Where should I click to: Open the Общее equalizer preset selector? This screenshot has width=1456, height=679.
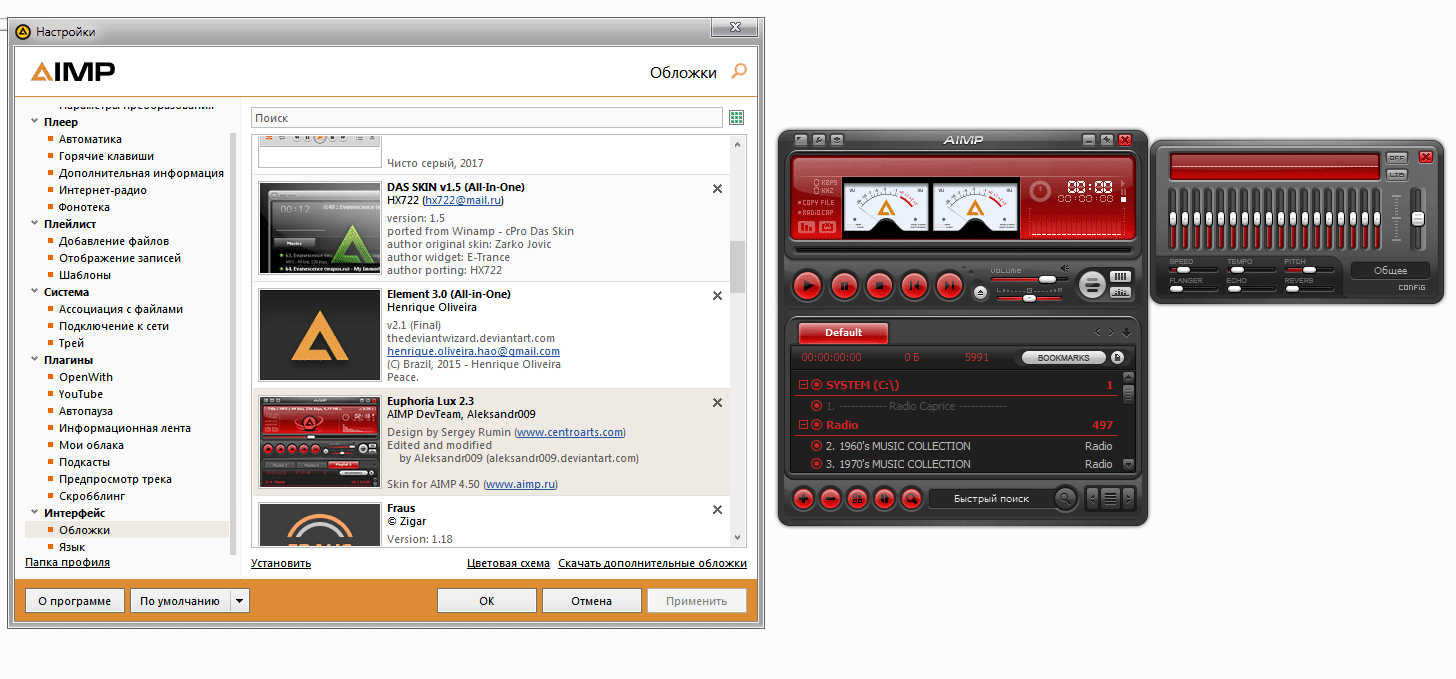pos(1390,270)
